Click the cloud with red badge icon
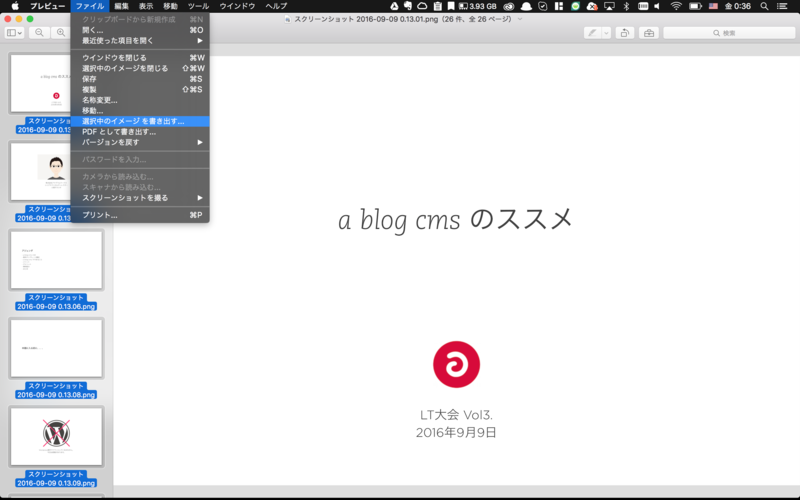 pyautogui.click(x=592, y=6)
